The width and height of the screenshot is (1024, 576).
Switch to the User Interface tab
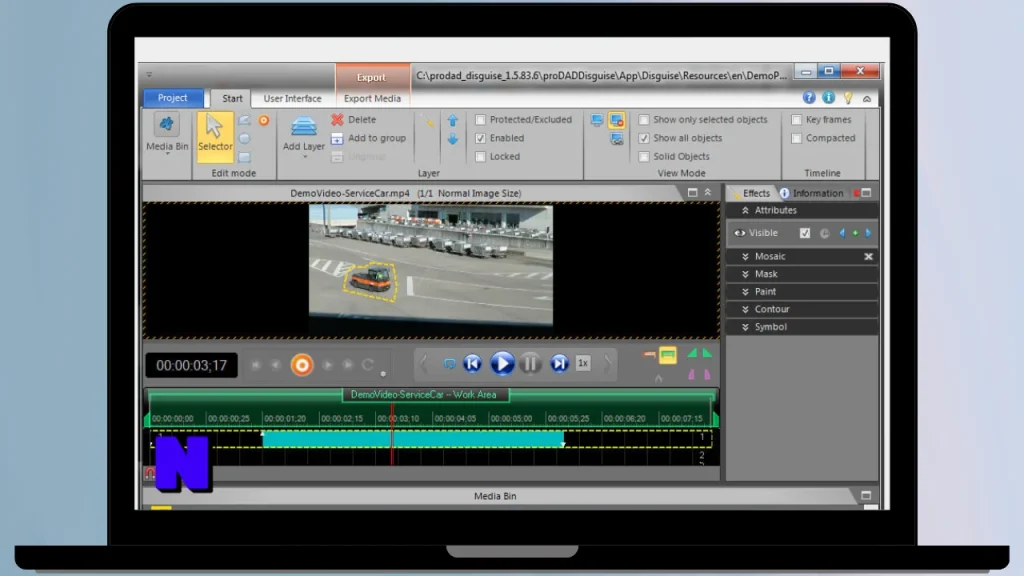pos(292,98)
